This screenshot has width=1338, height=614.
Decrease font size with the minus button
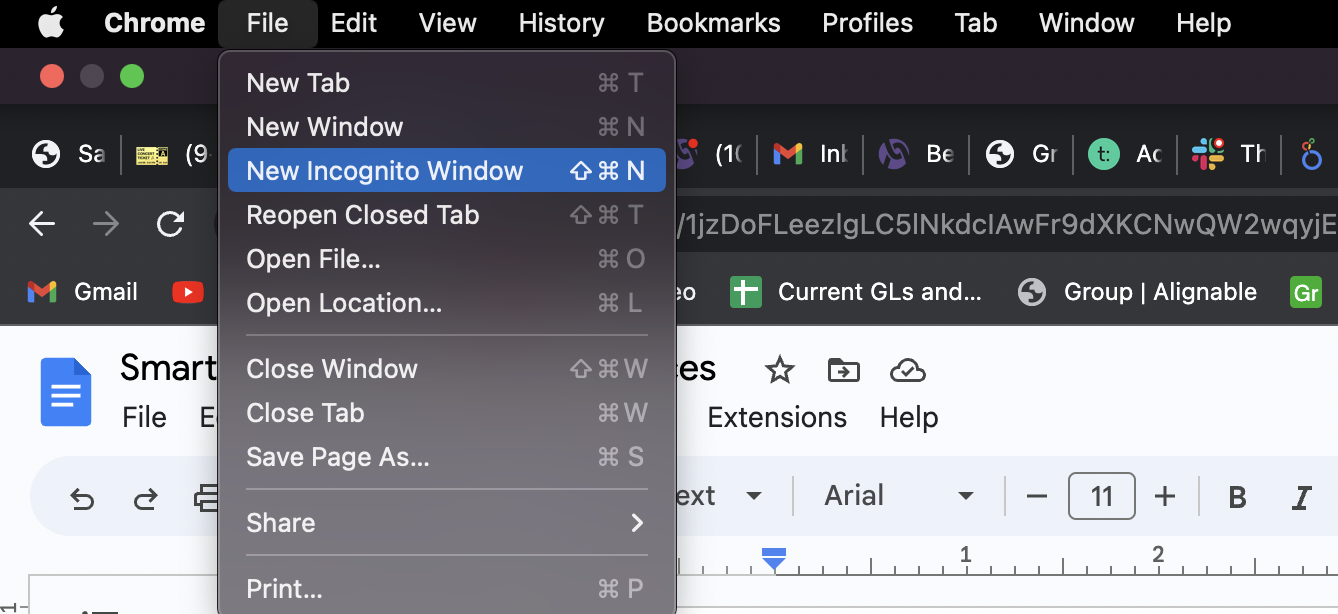tap(1036, 496)
